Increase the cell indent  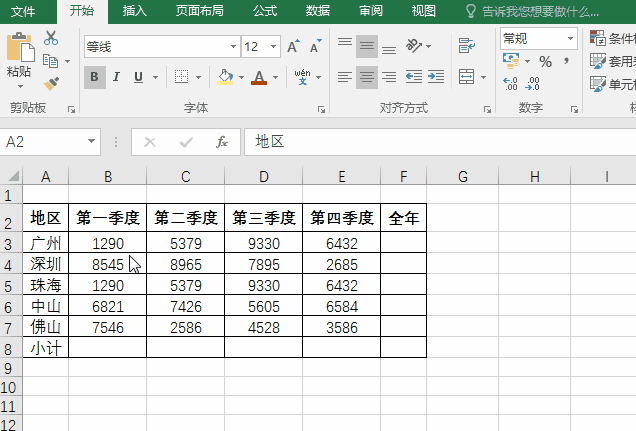[x=436, y=77]
